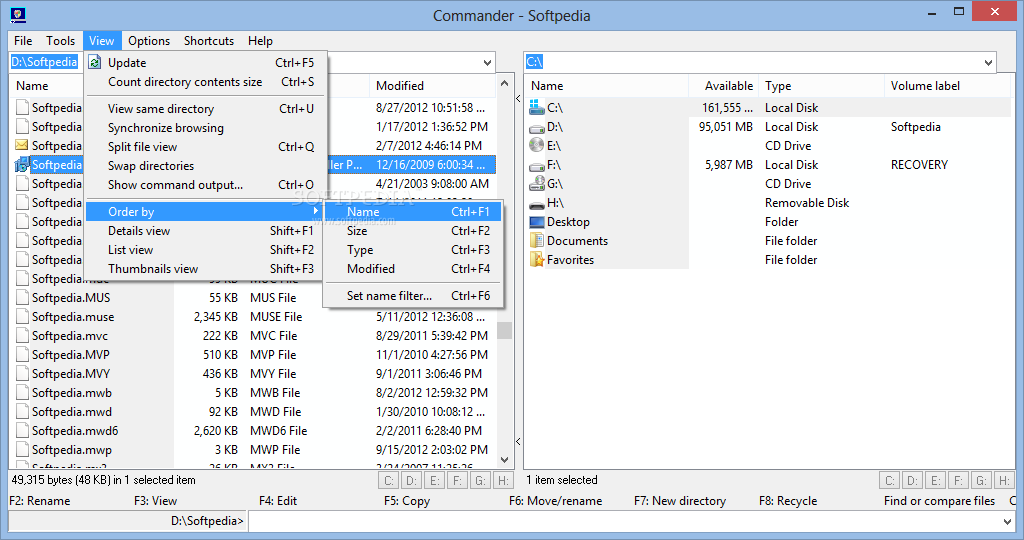Screen dimensions: 1024x540
Task: Click F2: Rename button
Action: click(40, 501)
